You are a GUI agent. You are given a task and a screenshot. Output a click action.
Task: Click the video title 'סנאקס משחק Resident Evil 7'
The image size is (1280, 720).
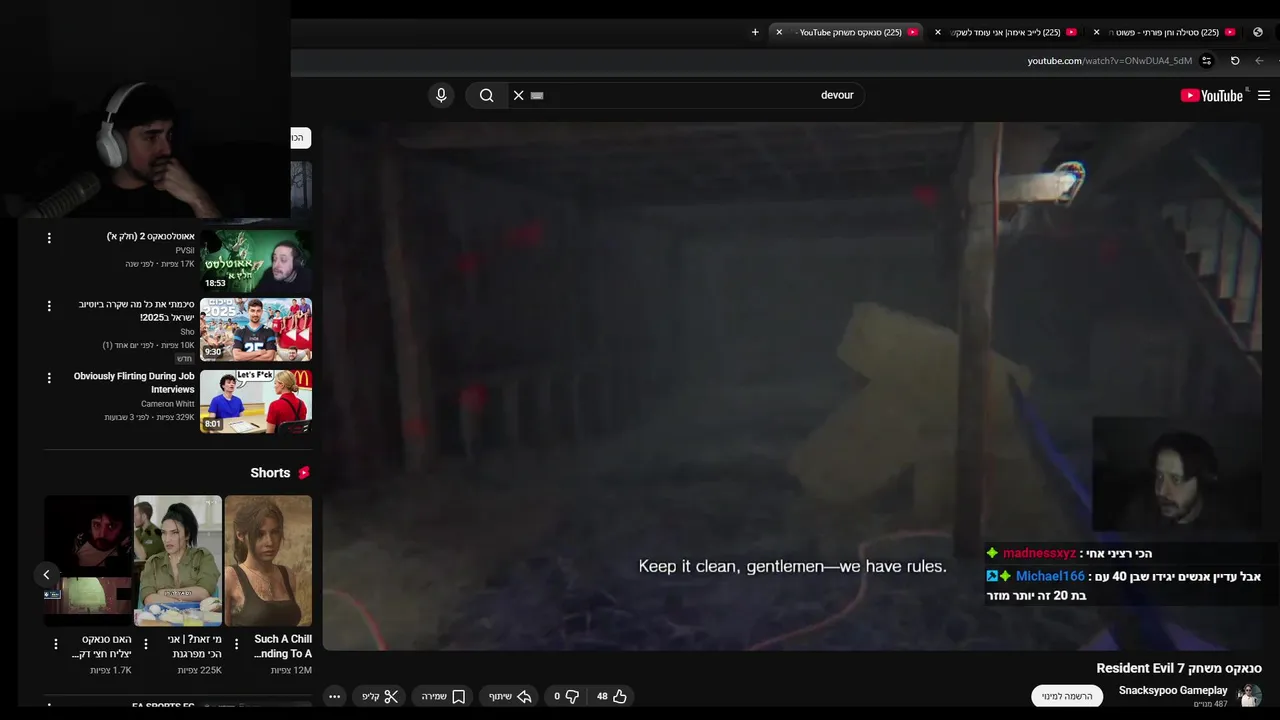(x=1179, y=668)
